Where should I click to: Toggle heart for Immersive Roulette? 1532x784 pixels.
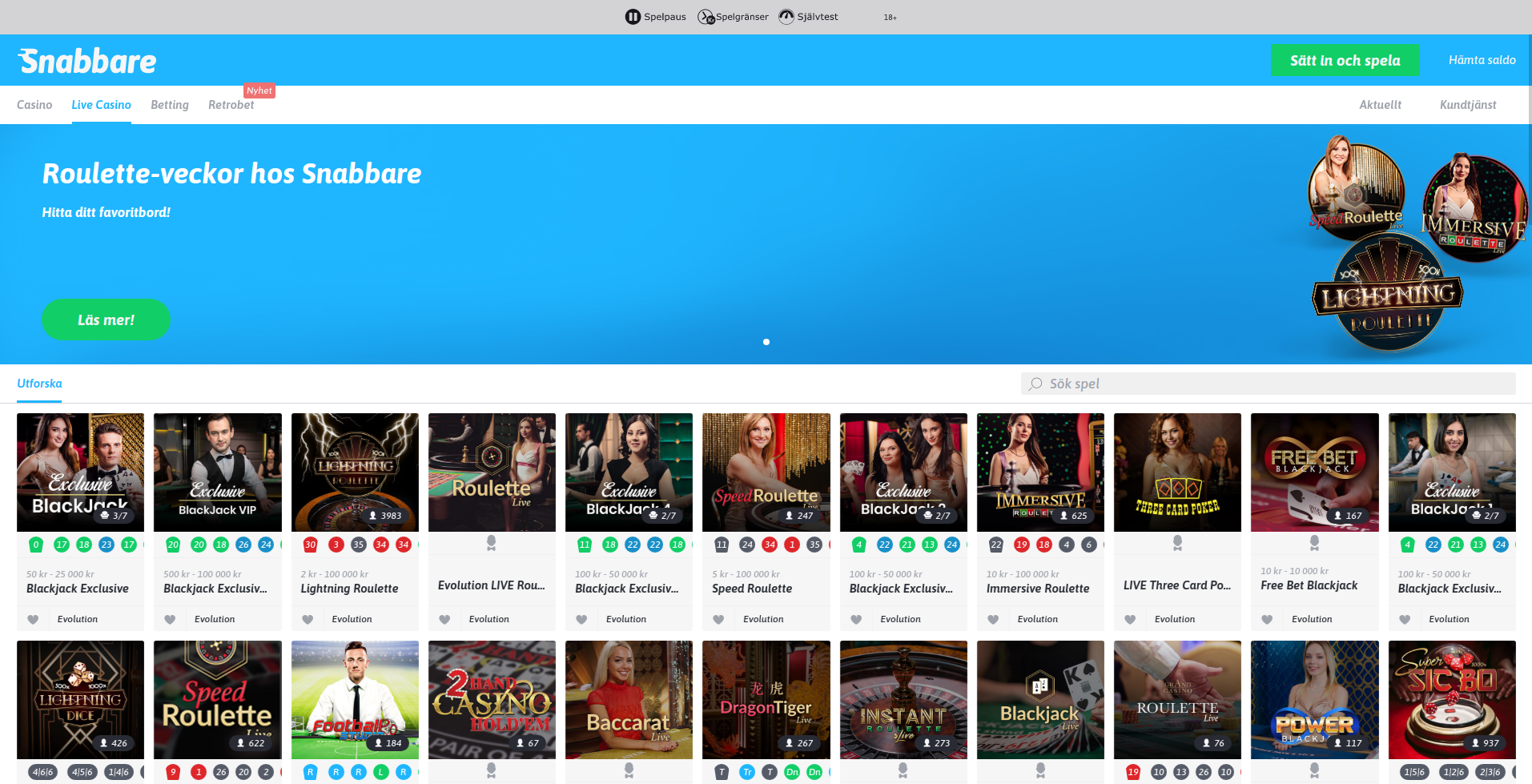(993, 619)
